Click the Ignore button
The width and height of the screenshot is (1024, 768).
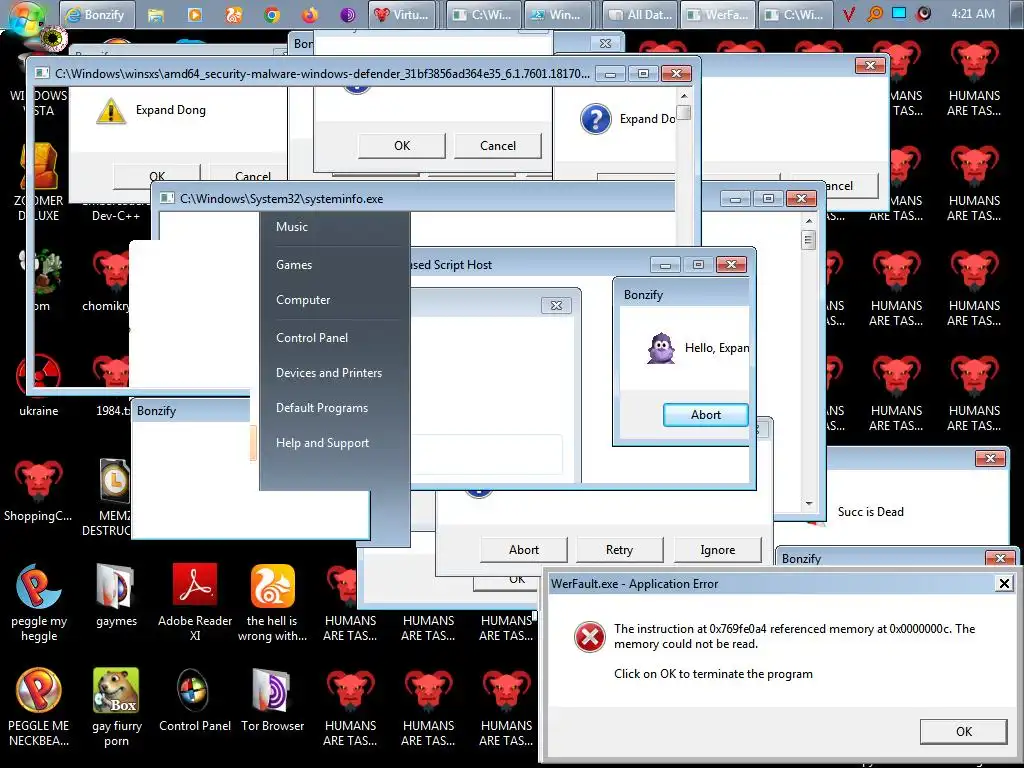tap(718, 550)
